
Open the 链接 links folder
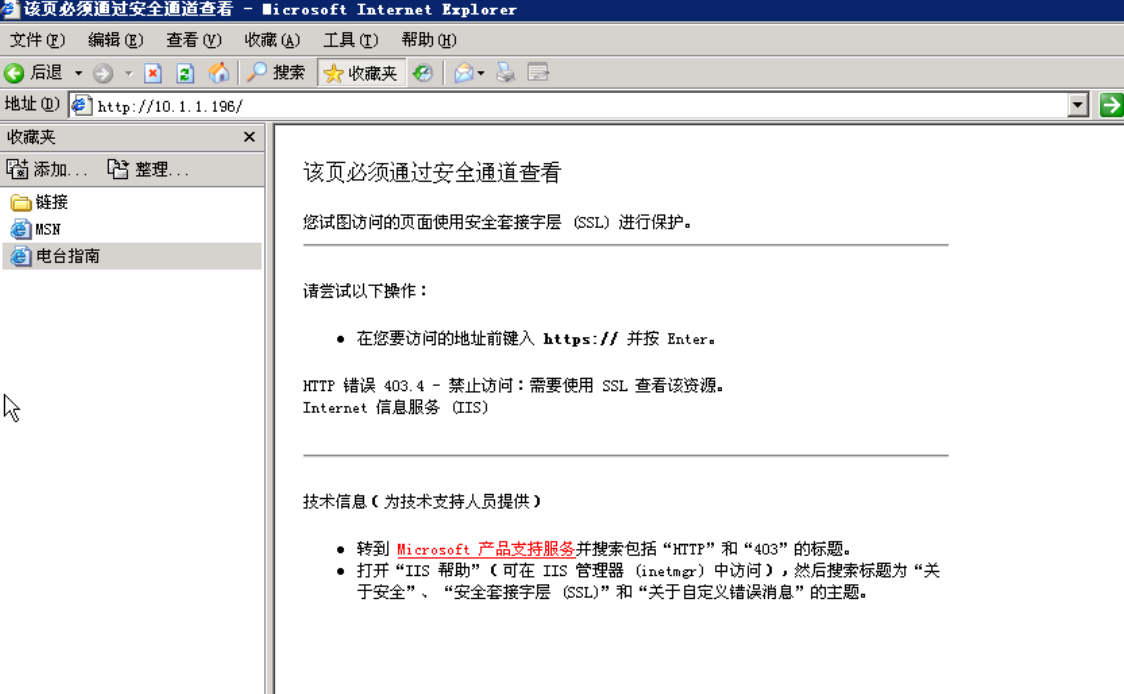tap(39, 202)
